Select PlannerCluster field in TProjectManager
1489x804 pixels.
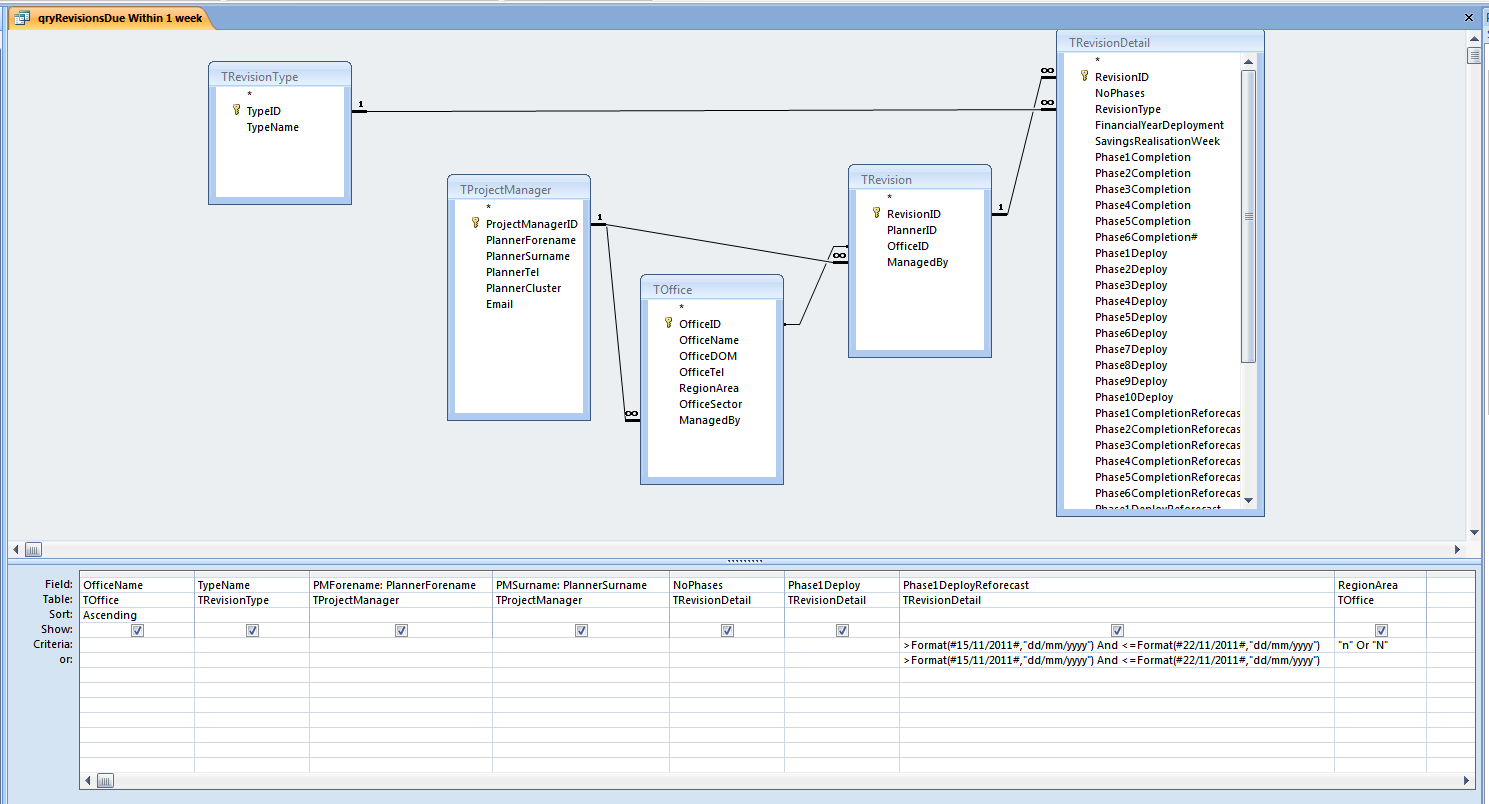tap(523, 288)
